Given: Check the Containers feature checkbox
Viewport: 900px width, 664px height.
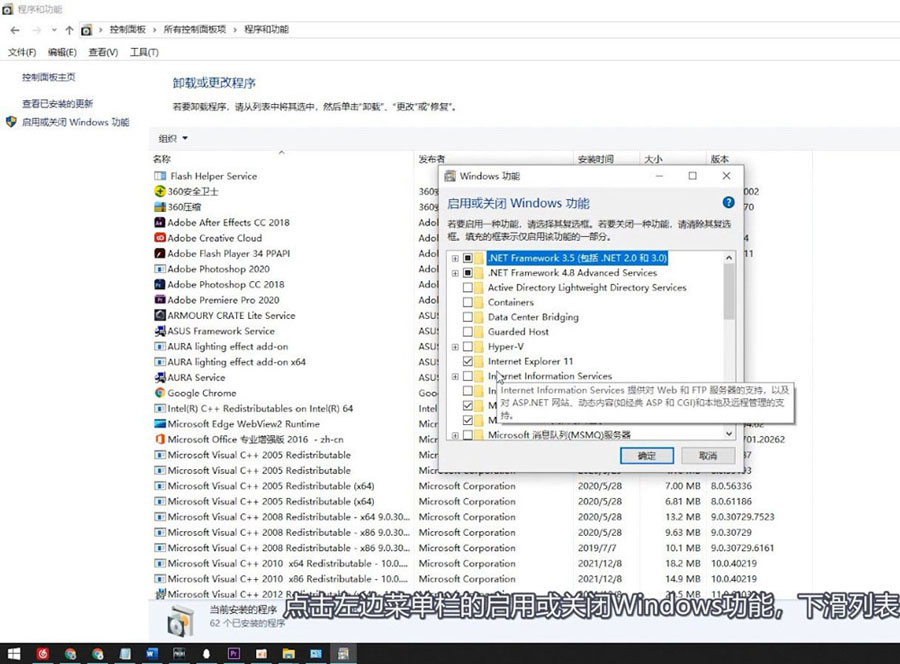Looking at the screenshot, I should 468,302.
